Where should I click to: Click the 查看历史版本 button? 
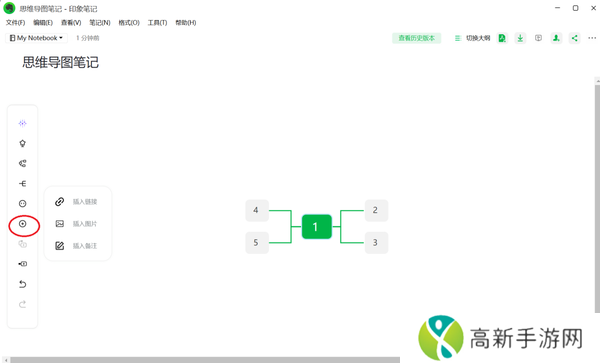pos(416,38)
